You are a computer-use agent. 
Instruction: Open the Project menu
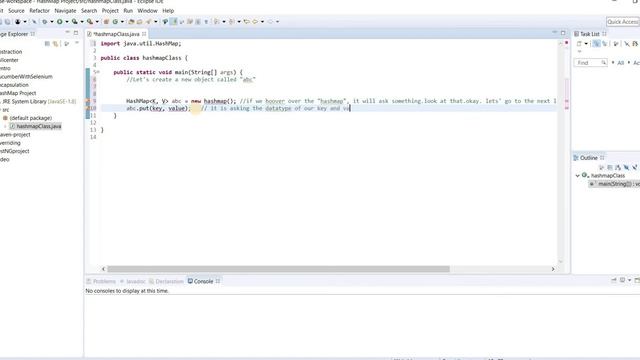pos(110,11)
